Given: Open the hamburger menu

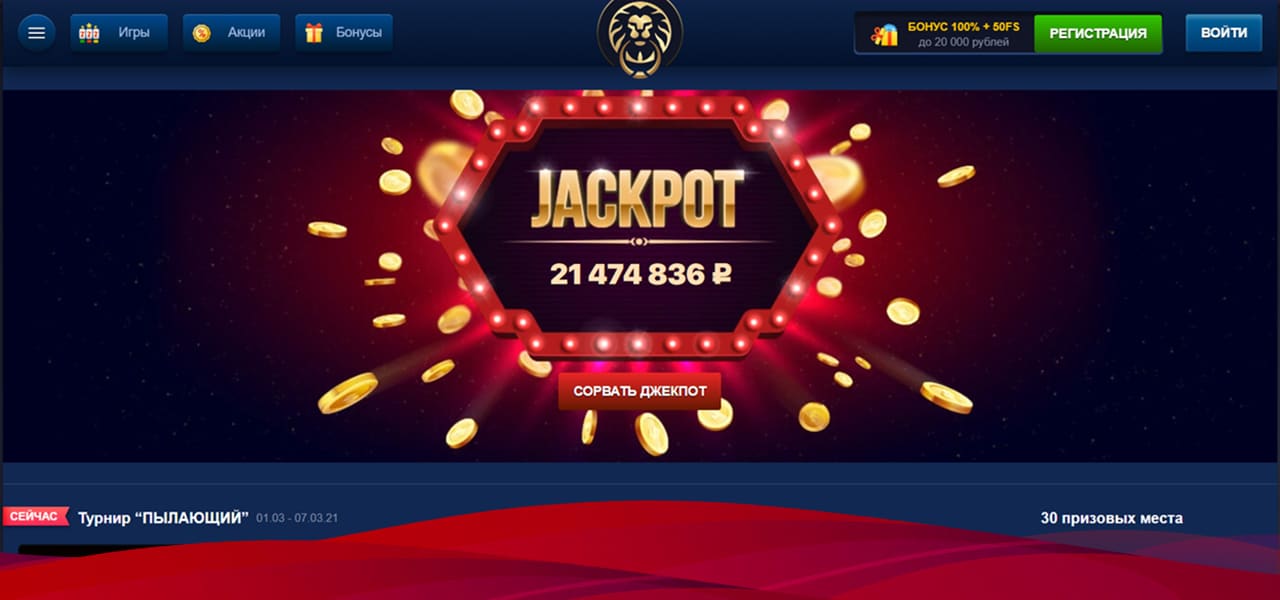Looking at the screenshot, I should click(x=36, y=33).
